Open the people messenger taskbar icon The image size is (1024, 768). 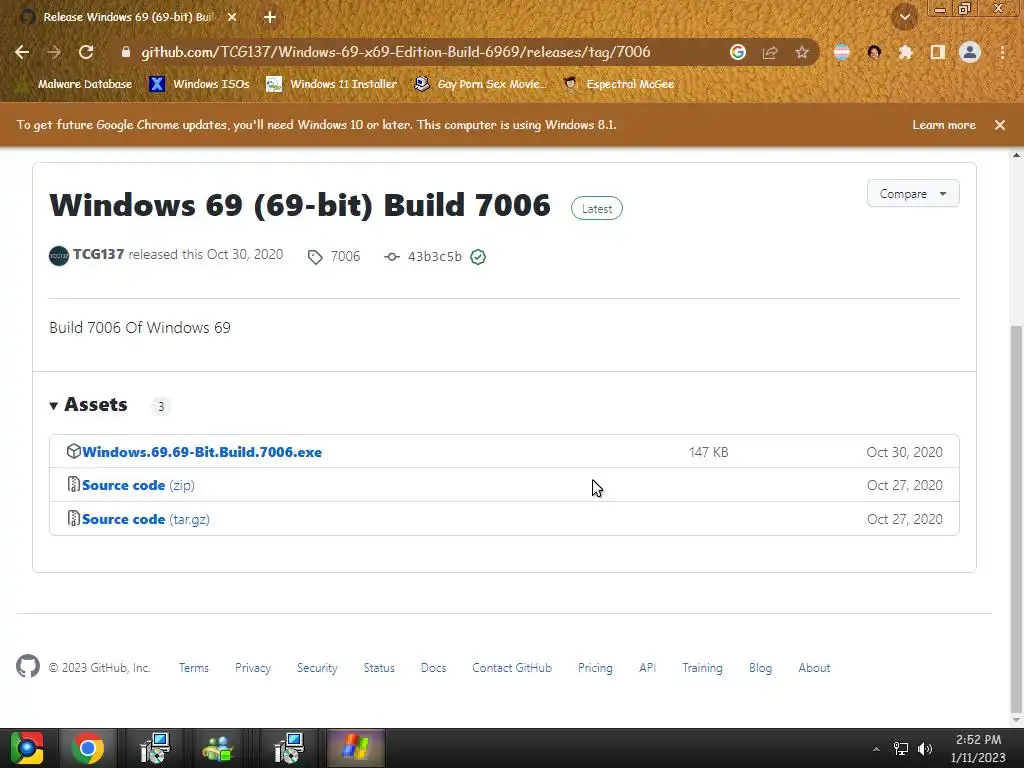click(x=219, y=748)
